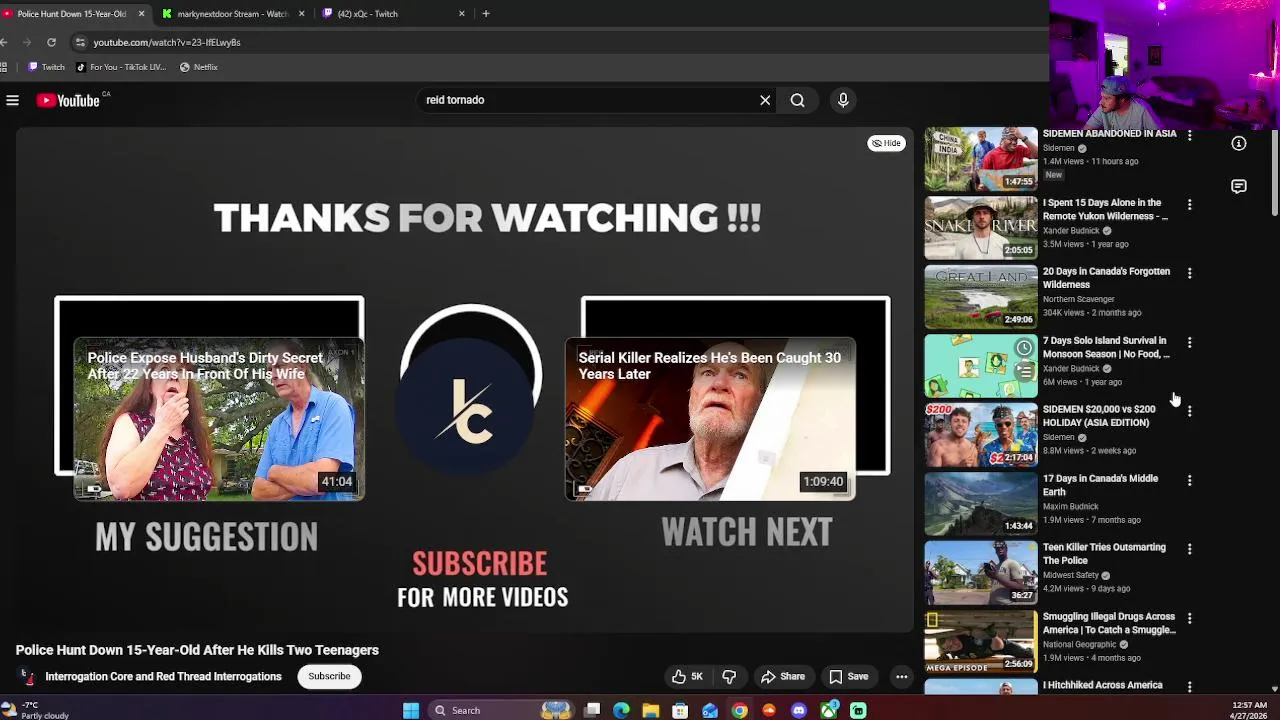Open the YouTube hamburger guide menu
Screen dimensions: 1280x720
(12, 100)
